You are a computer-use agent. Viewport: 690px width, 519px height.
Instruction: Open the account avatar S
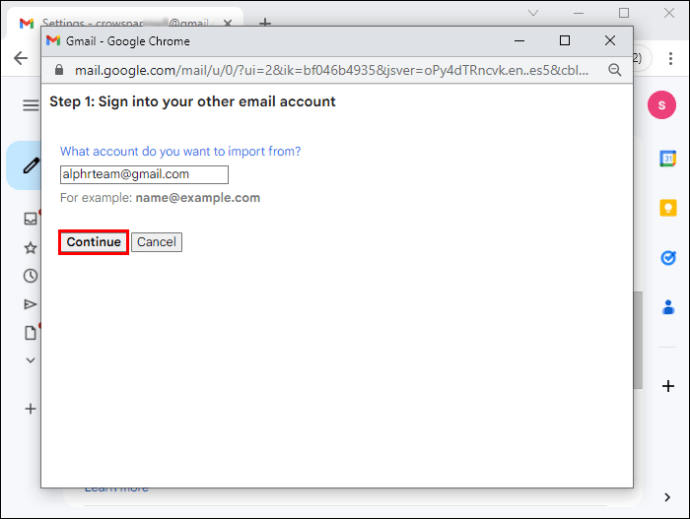[x=661, y=104]
